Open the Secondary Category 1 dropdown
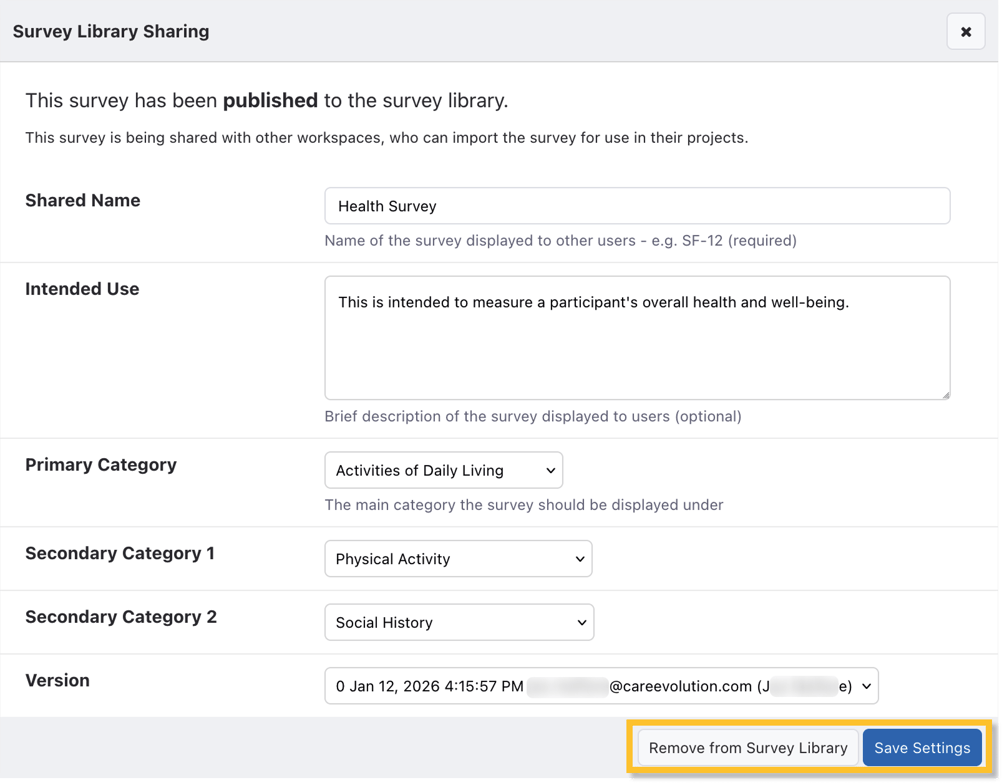The image size is (1002, 783). click(458, 559)
